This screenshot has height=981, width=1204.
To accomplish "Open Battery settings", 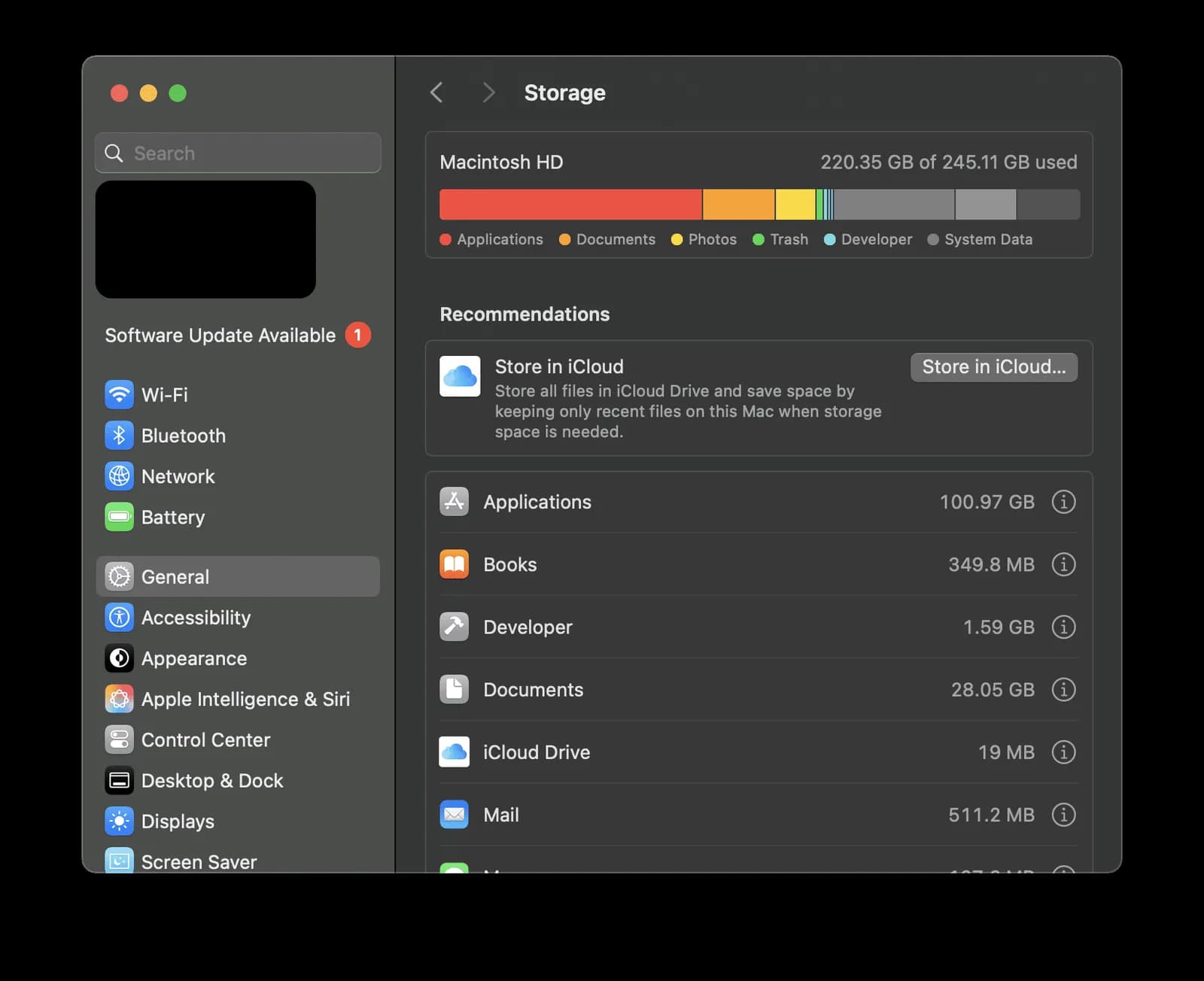I will (x=238, y=517).
